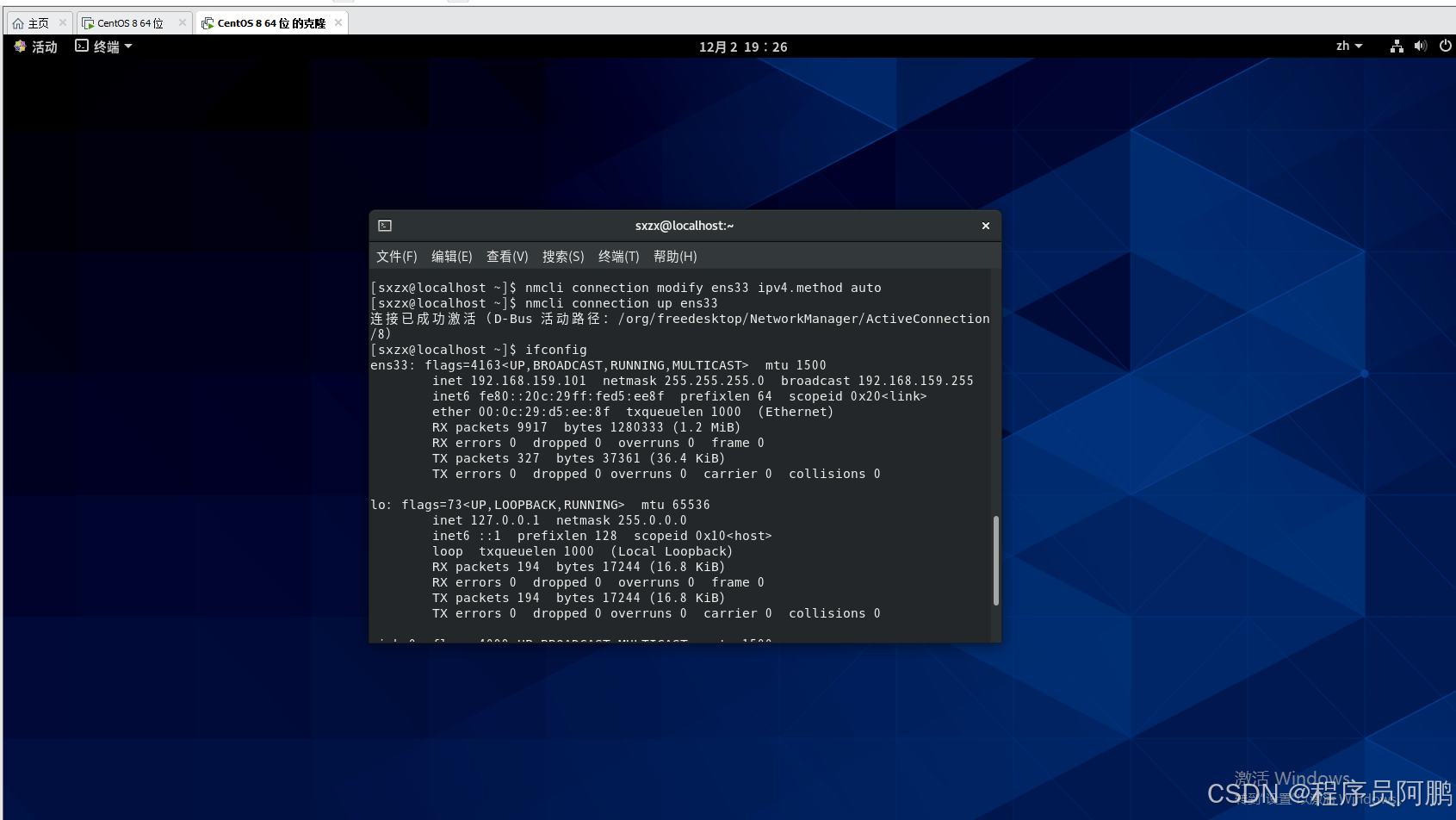The height and width of the screenshot is (820, 1456).
Task: Open the 帮助(H) menu
Action: 675,257
